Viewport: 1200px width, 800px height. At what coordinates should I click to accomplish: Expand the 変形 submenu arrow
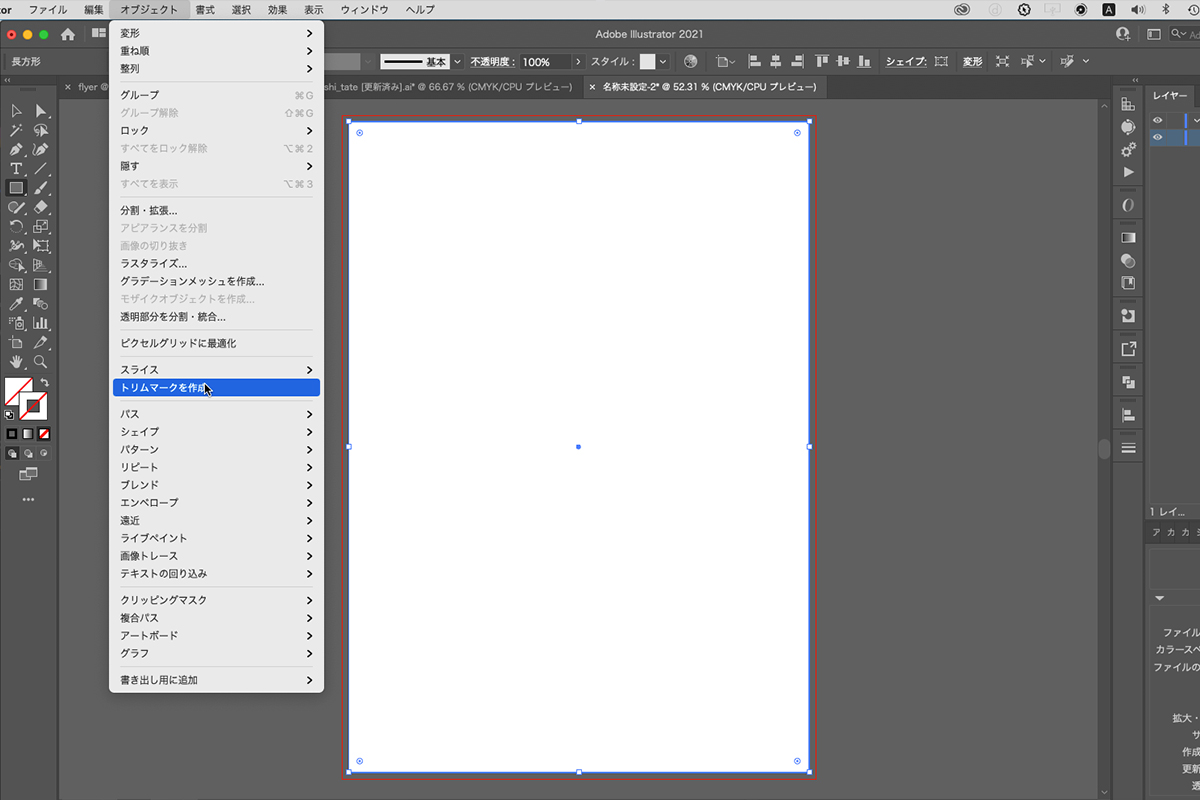(x=309, y=33)
